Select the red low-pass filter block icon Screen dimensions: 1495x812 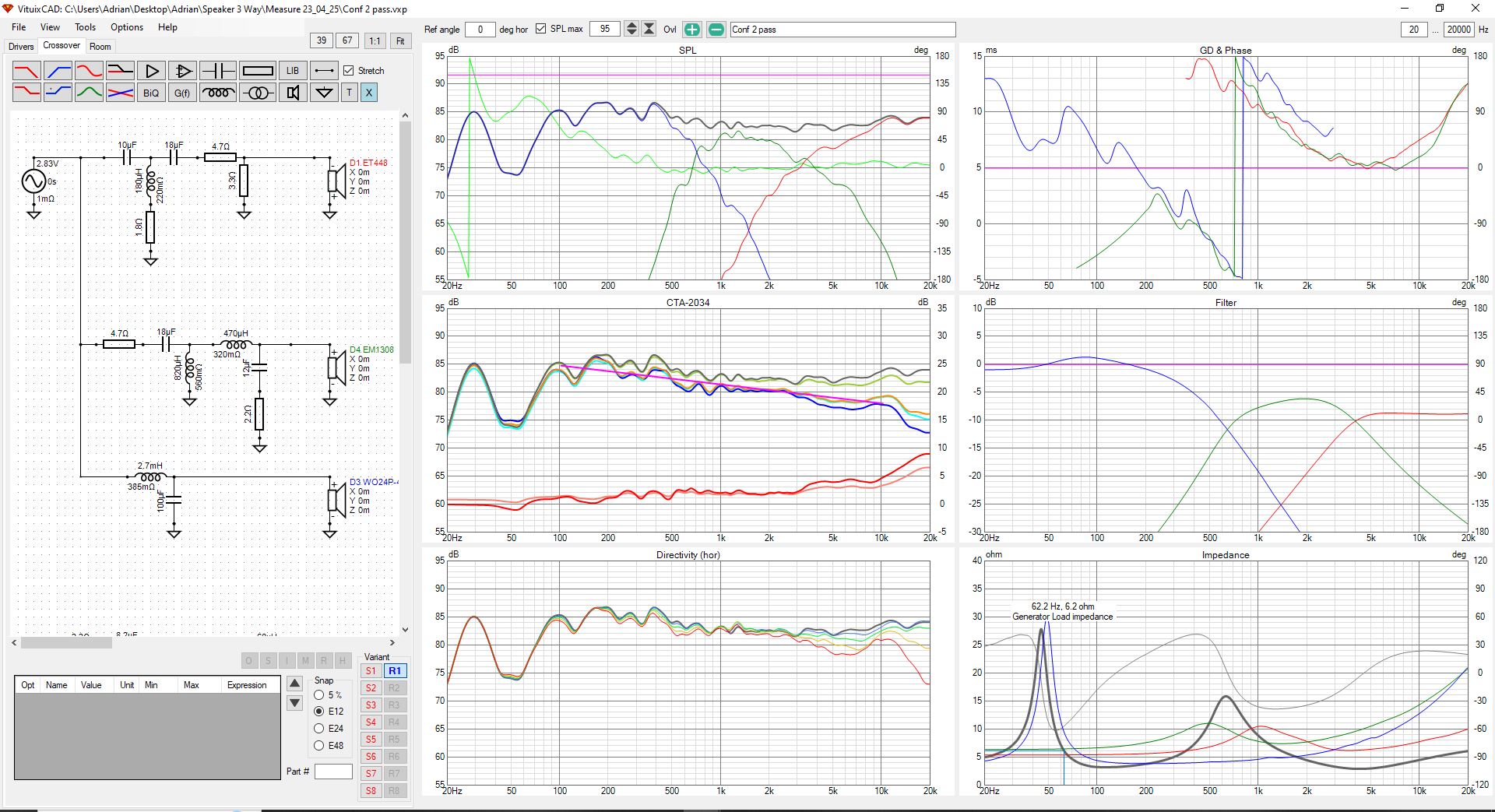(x=26, y=71)
